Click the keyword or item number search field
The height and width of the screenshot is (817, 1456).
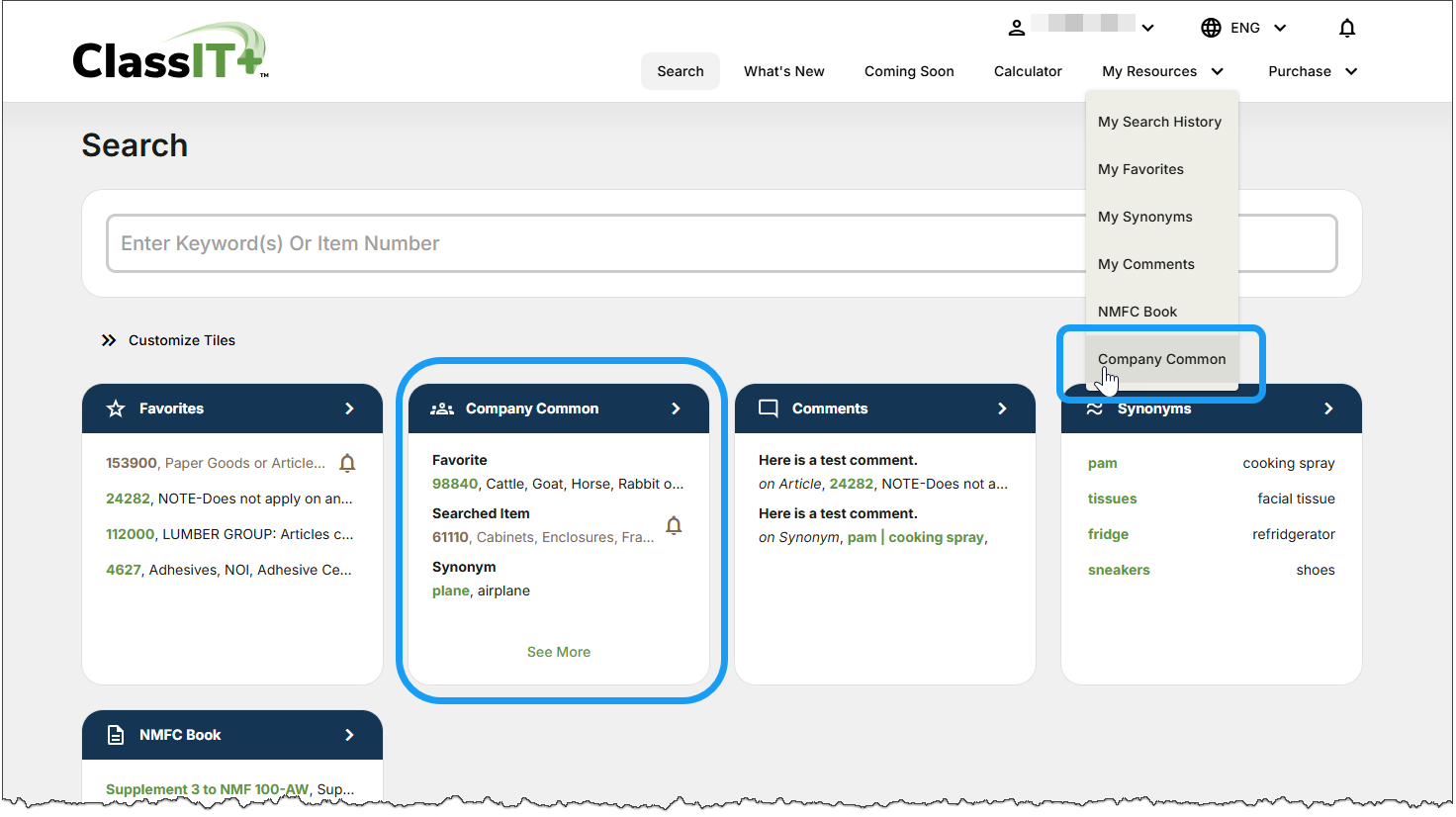593,243
